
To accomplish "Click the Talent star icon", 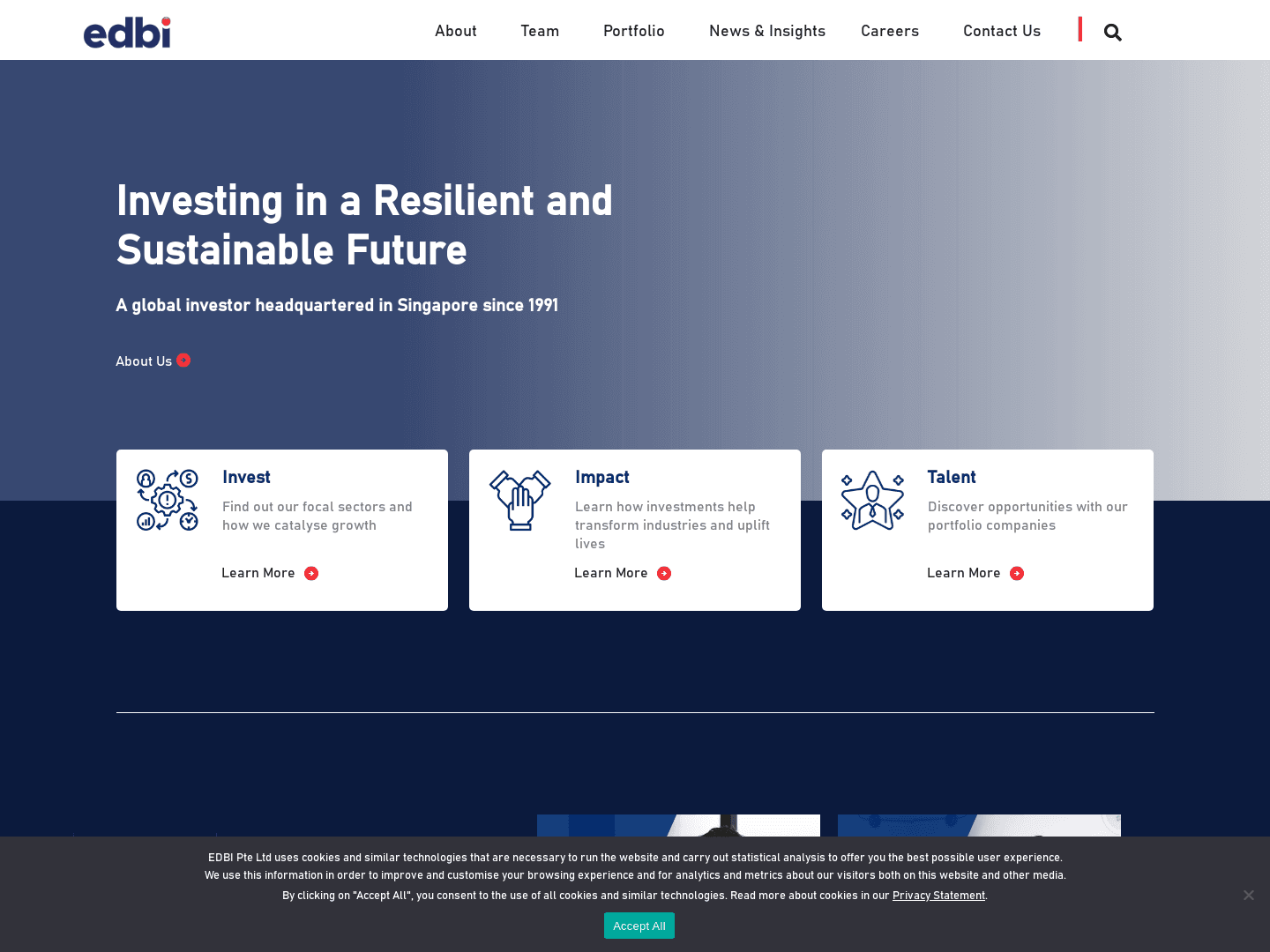I will pyautogui.click(x=872, y=500).
